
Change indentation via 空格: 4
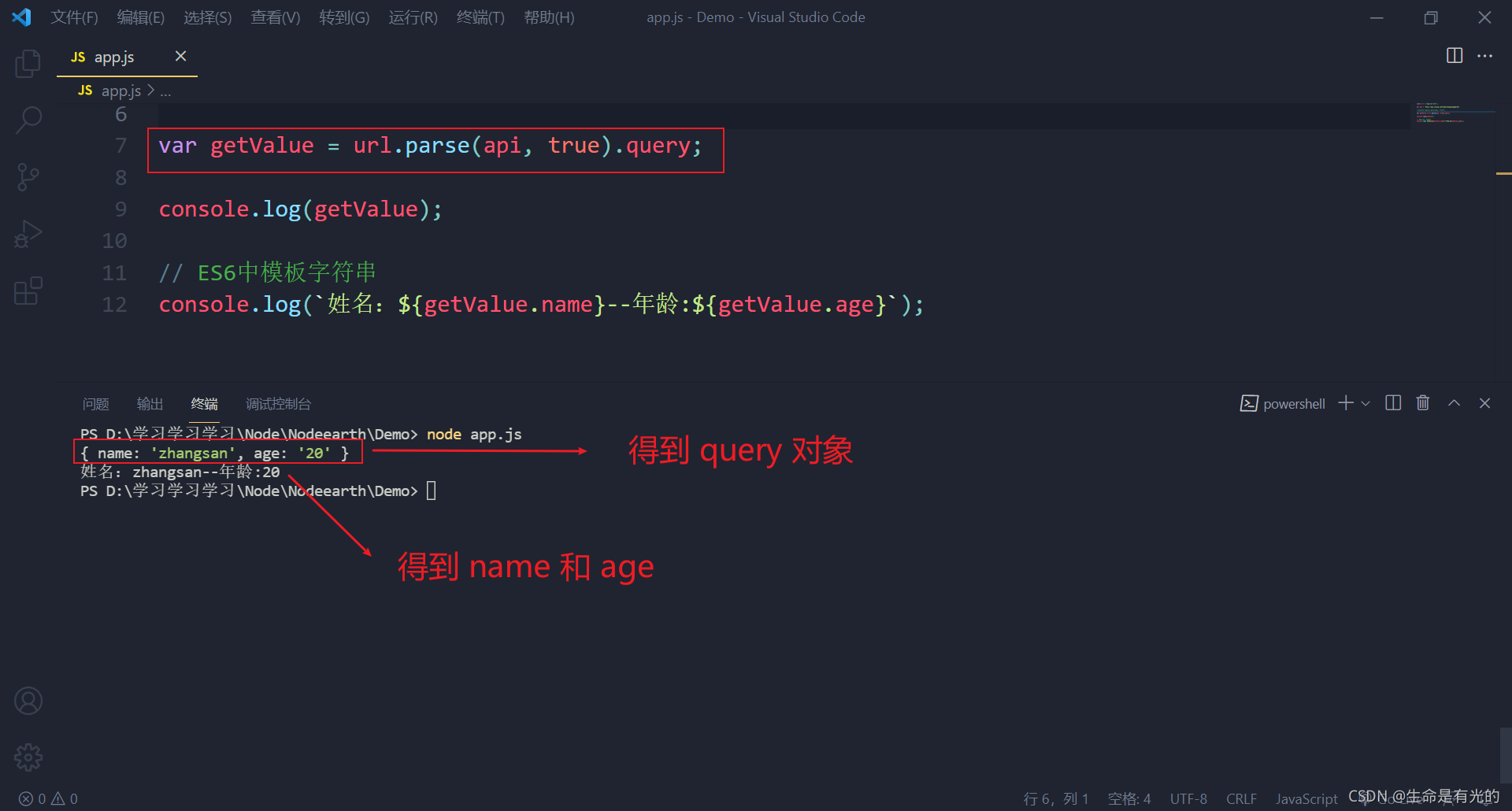[1129, 798]
